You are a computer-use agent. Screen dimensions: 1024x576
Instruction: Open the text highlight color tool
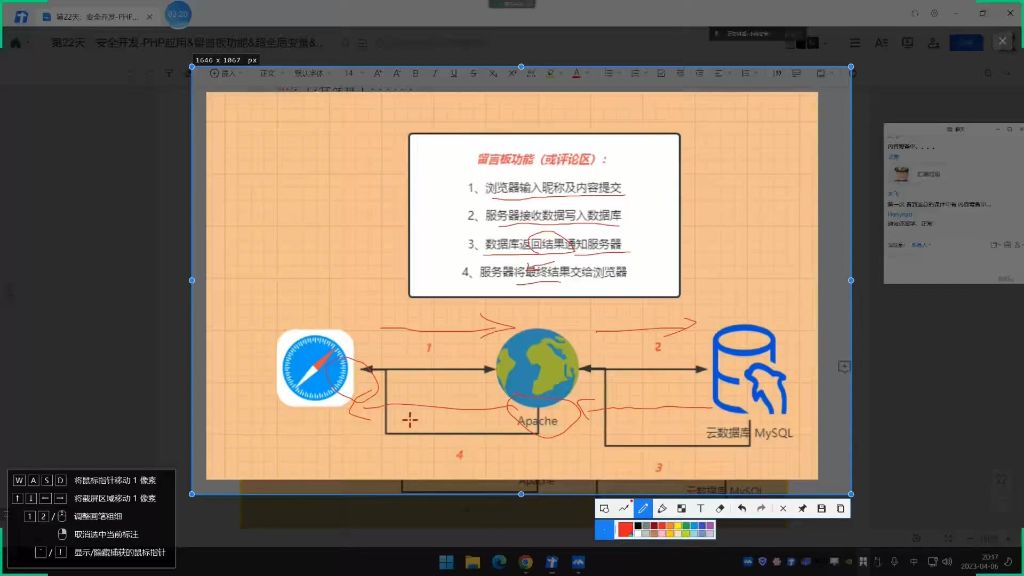551,74
